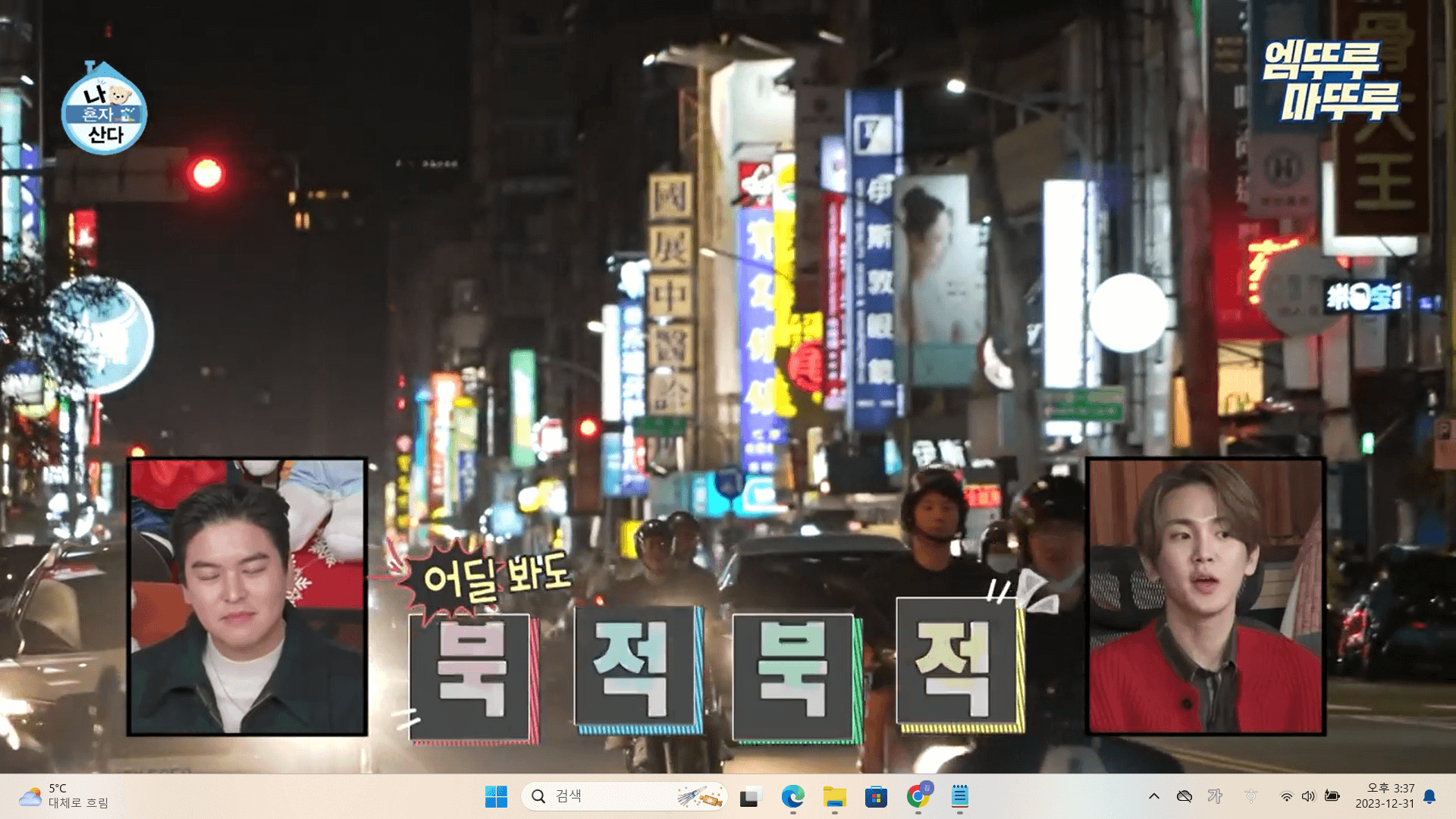Open the Wi-Fi network quick settings

(1286, 796)
